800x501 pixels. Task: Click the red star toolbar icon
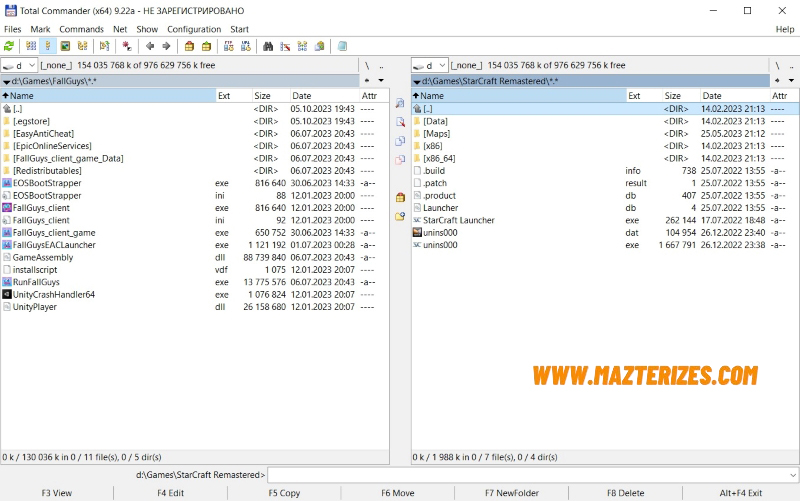127,46
